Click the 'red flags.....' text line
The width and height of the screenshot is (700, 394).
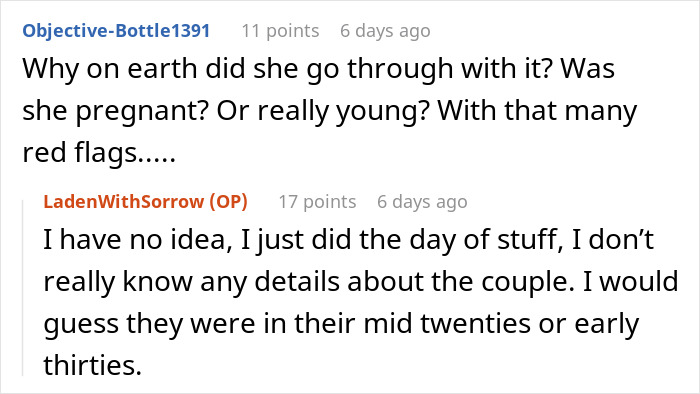[99, 153]
